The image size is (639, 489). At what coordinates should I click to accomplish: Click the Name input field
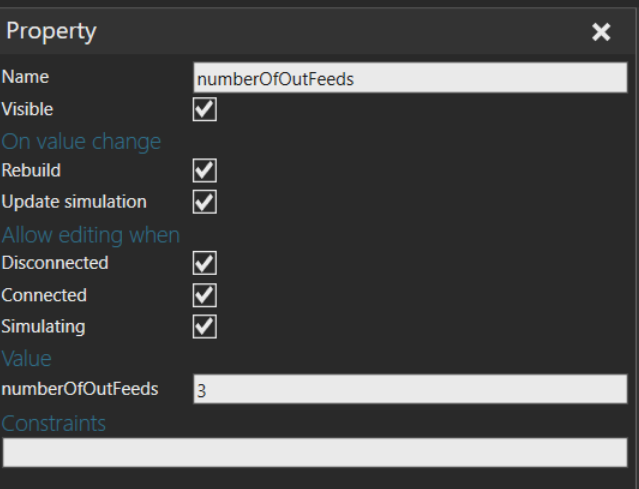click(x=410, y=77)
